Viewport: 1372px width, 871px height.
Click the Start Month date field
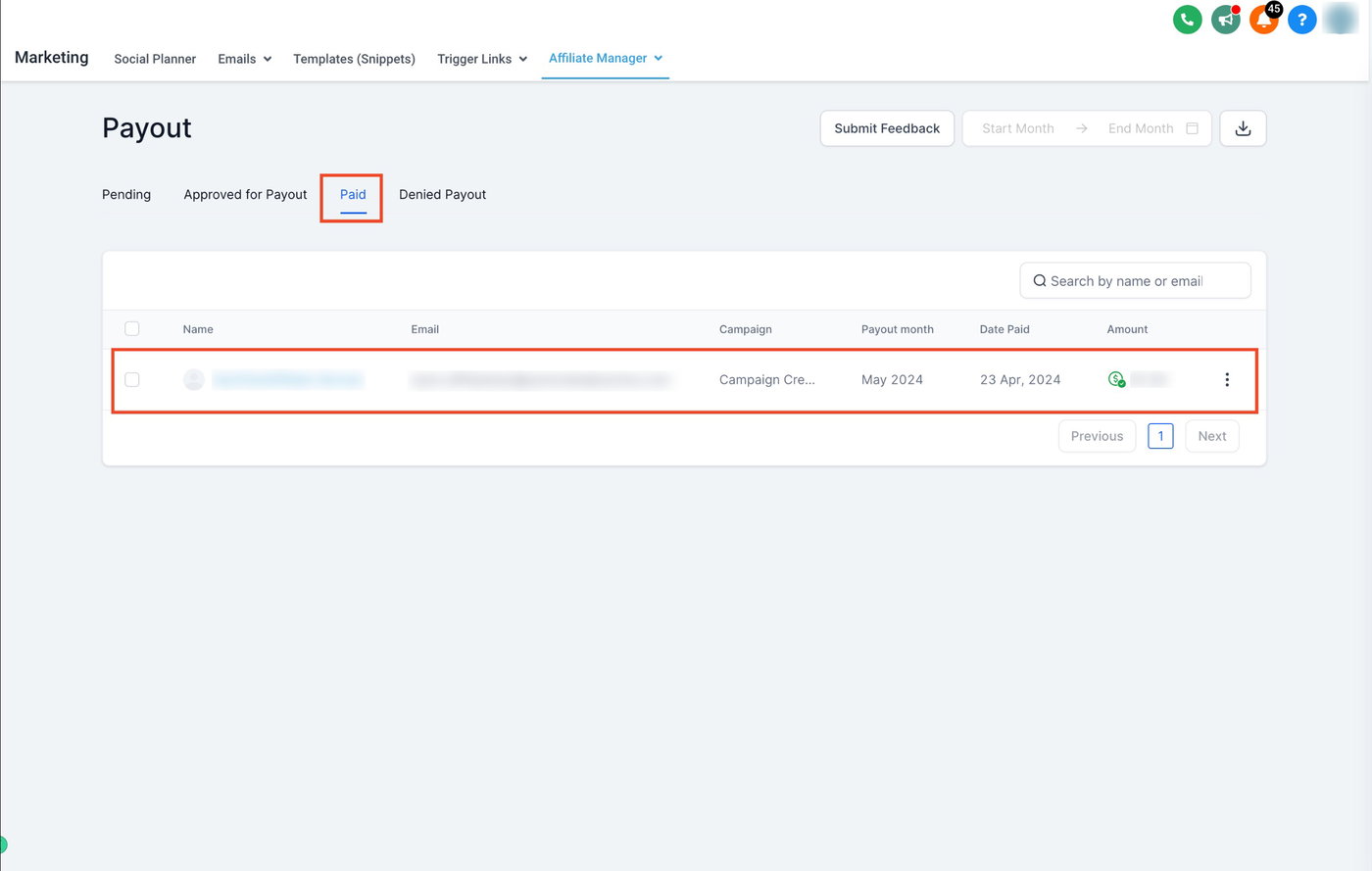click(1018, 128)
